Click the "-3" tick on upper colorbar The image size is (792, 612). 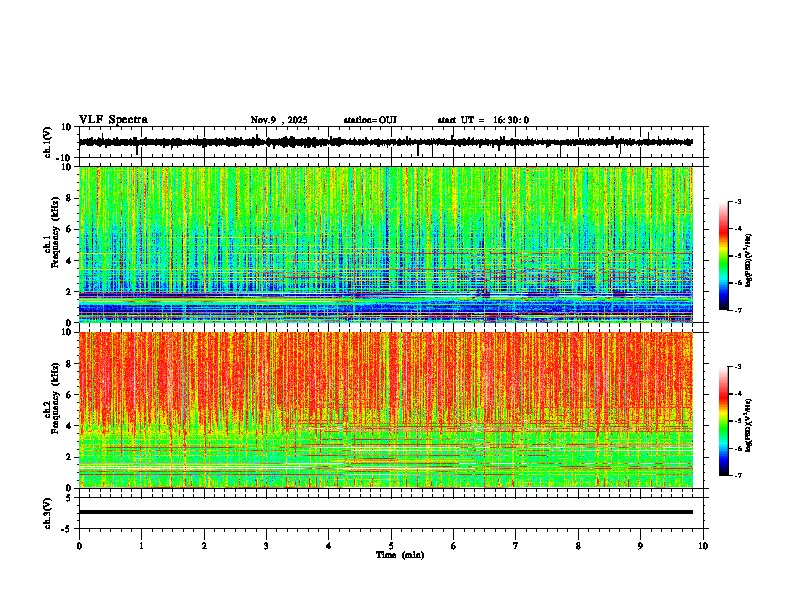pyautogui.click(x=737, y=201)
